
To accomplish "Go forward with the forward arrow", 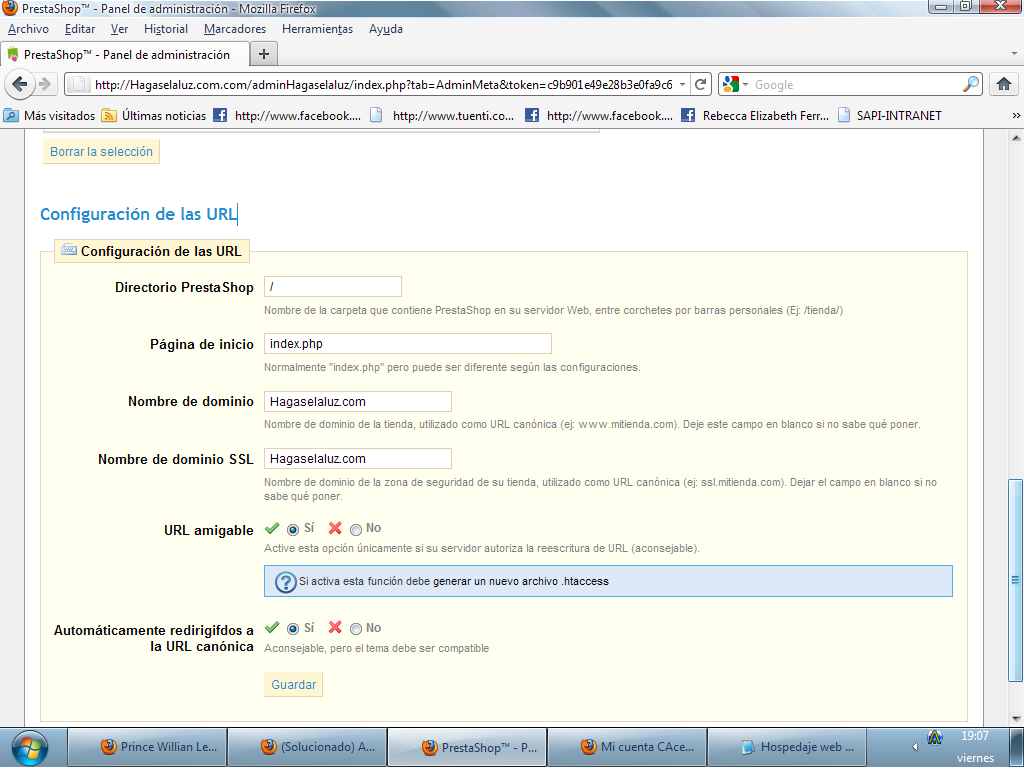I will click(x=44, y=84).
